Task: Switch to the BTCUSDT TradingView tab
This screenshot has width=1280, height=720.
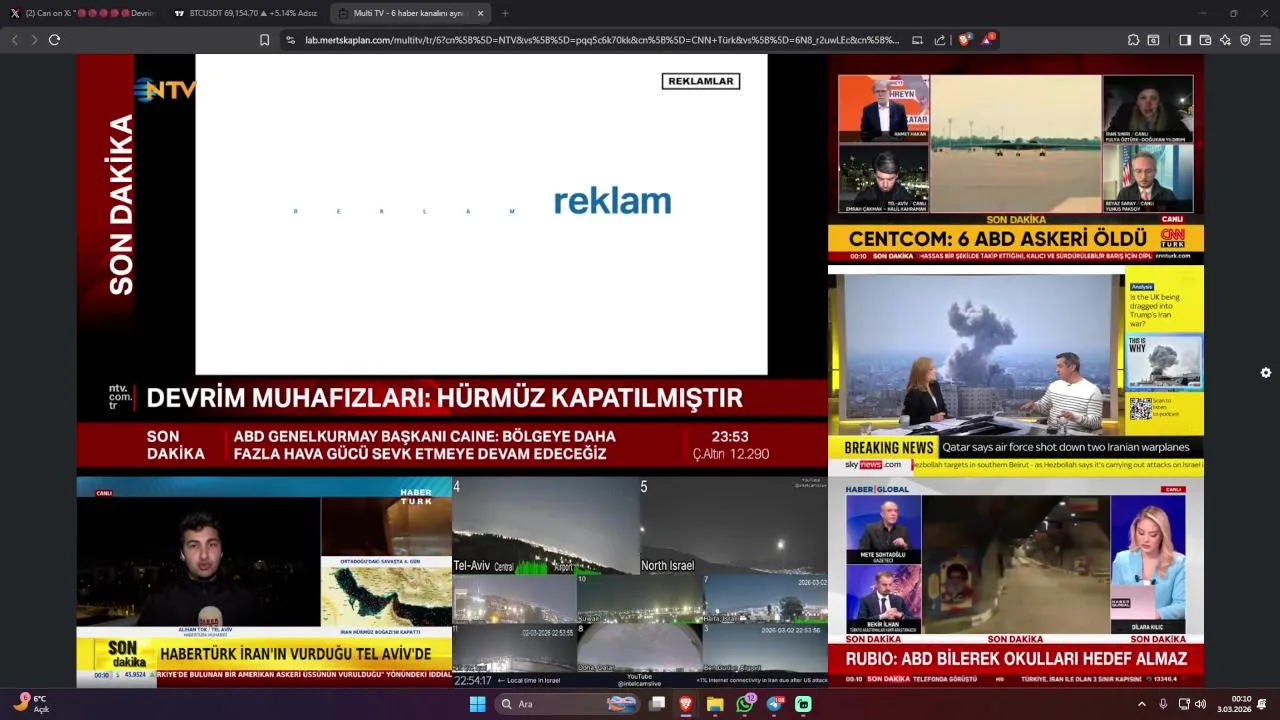Action: 245,13
